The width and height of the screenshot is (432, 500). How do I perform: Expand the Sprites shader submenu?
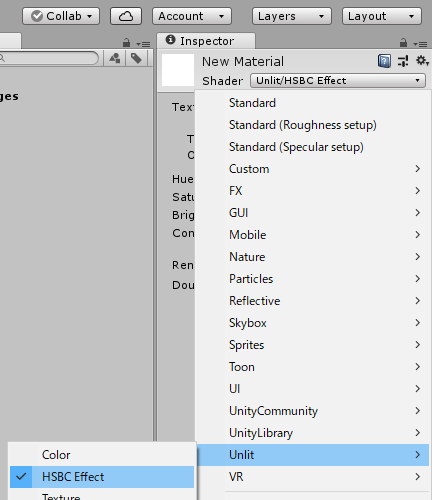click(312, 345)
